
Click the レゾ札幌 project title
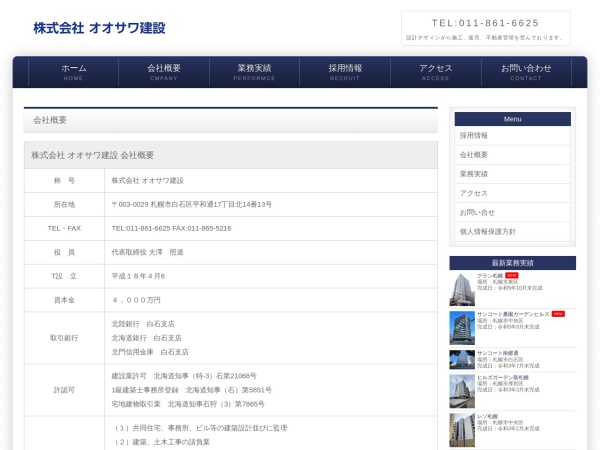click(x=488, y=416)
